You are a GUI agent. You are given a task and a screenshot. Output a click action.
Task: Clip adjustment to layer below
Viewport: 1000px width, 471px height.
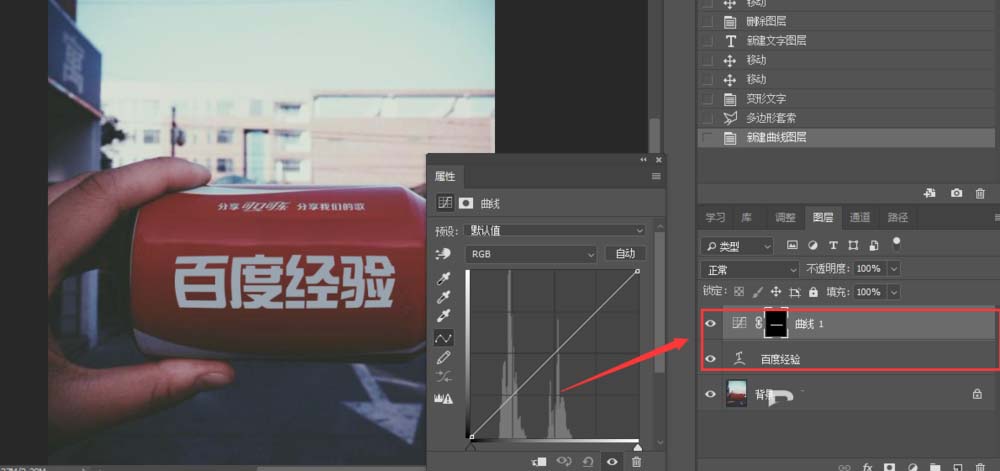point(540,461)
